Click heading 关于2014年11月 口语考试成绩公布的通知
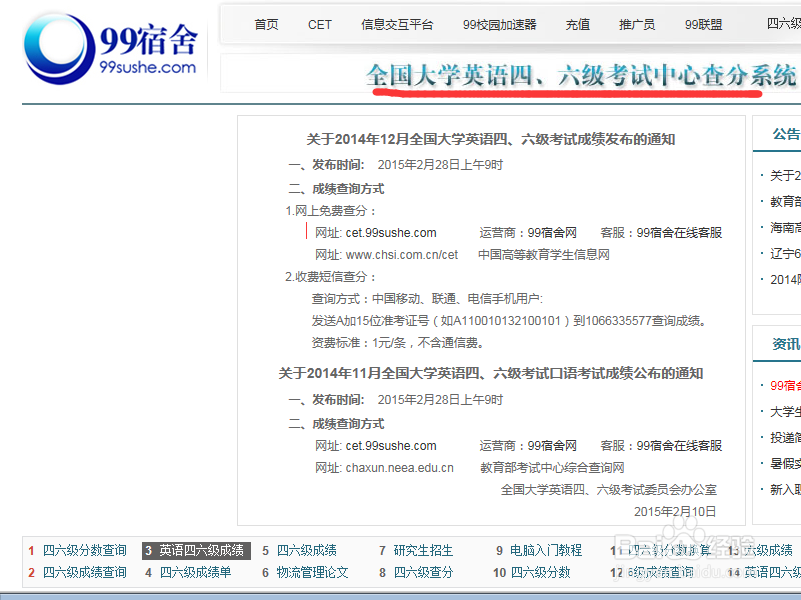The image size is (801, 600). 491,373
